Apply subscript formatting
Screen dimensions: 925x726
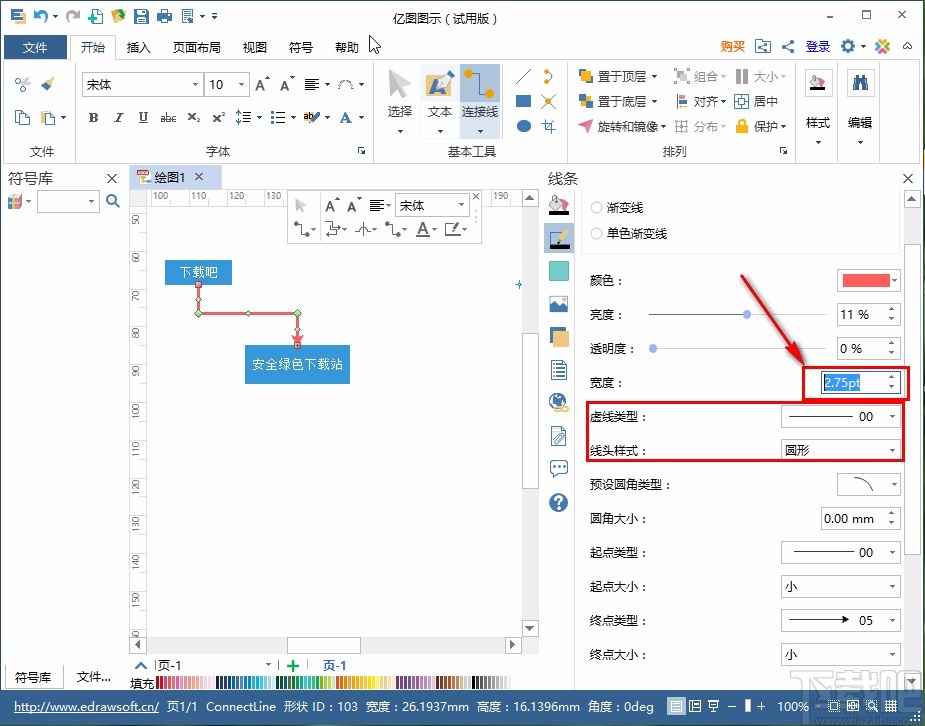(193, 117)
